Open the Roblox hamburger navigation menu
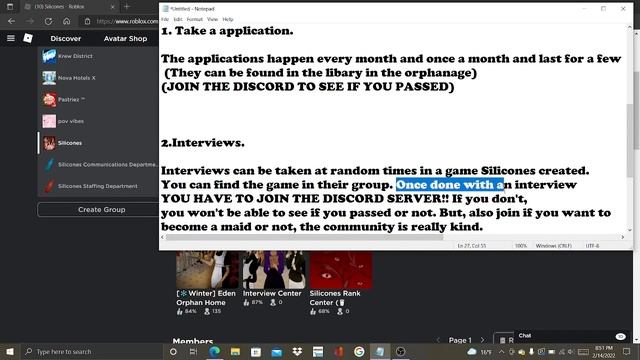Screen dimensions: 640x360 click(11, 38)
